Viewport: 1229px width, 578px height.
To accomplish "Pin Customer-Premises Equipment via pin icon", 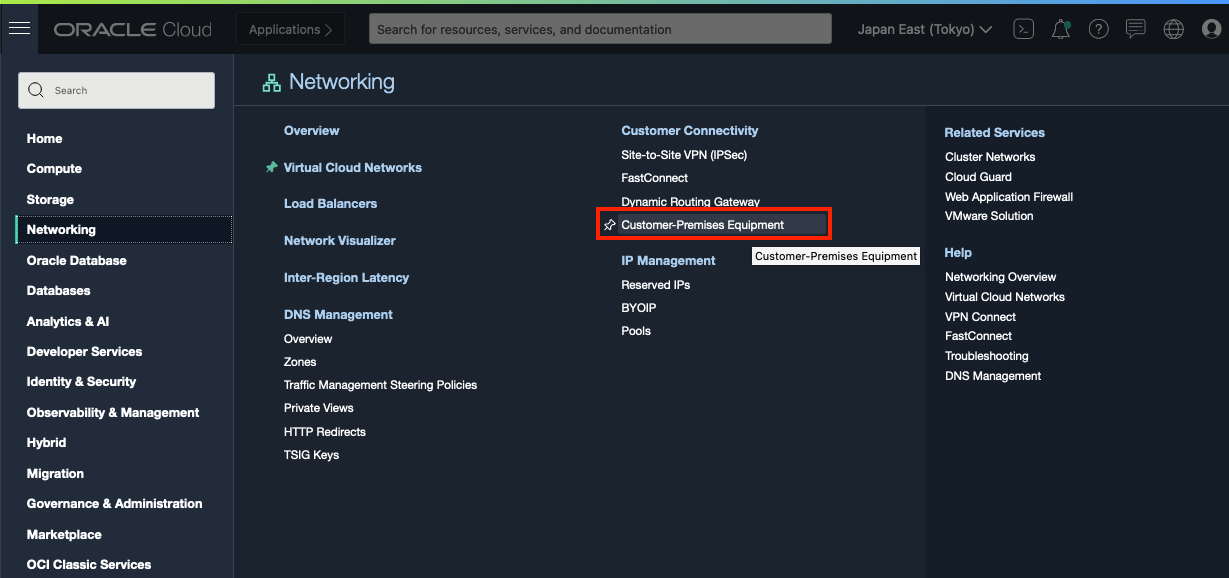I will 610,225.
